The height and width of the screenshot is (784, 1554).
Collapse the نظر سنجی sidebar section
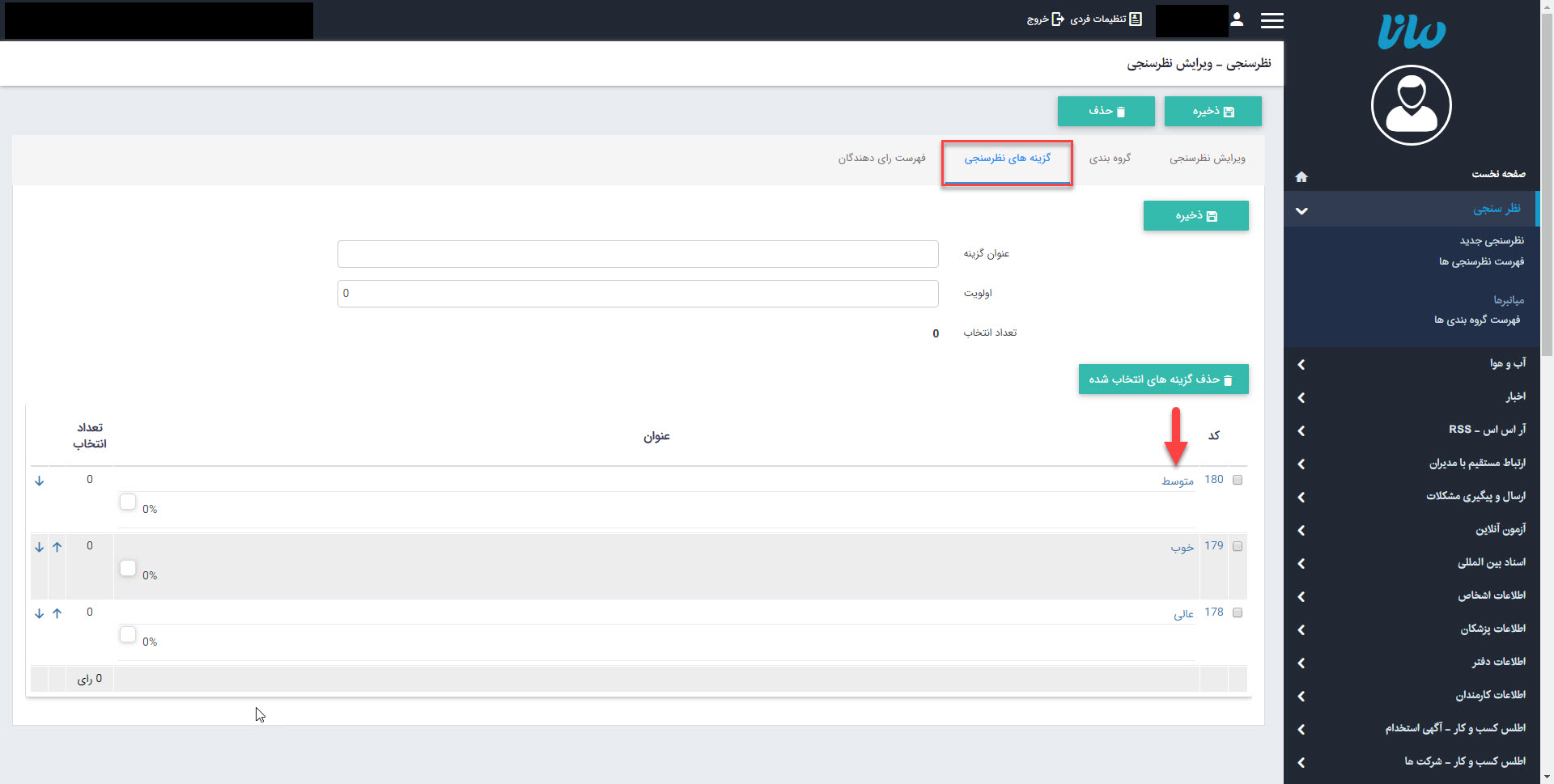click(1301, 210)
